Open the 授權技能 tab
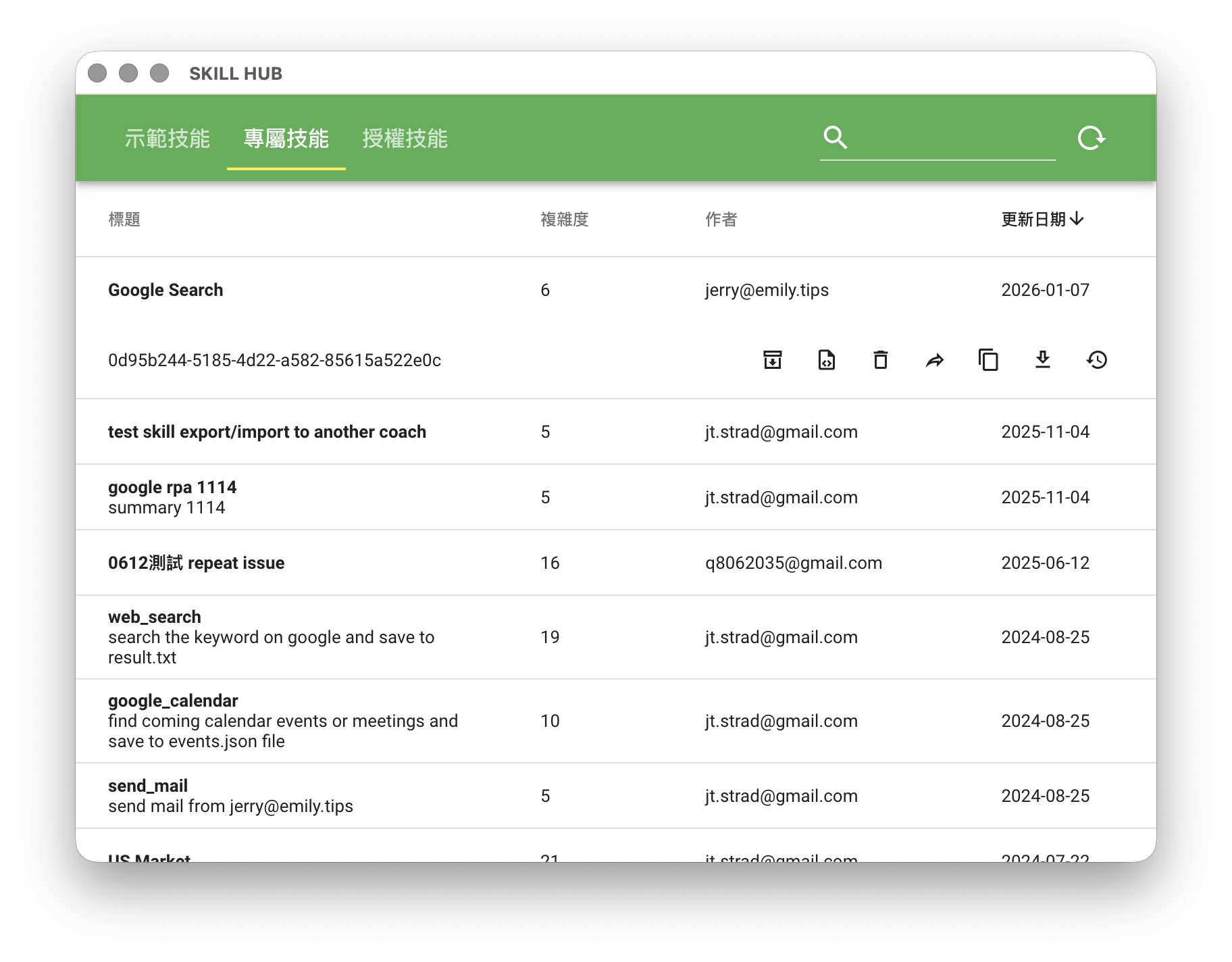Image resolution: width=1232 pixels, height=962 pixels. coord(405,138)
